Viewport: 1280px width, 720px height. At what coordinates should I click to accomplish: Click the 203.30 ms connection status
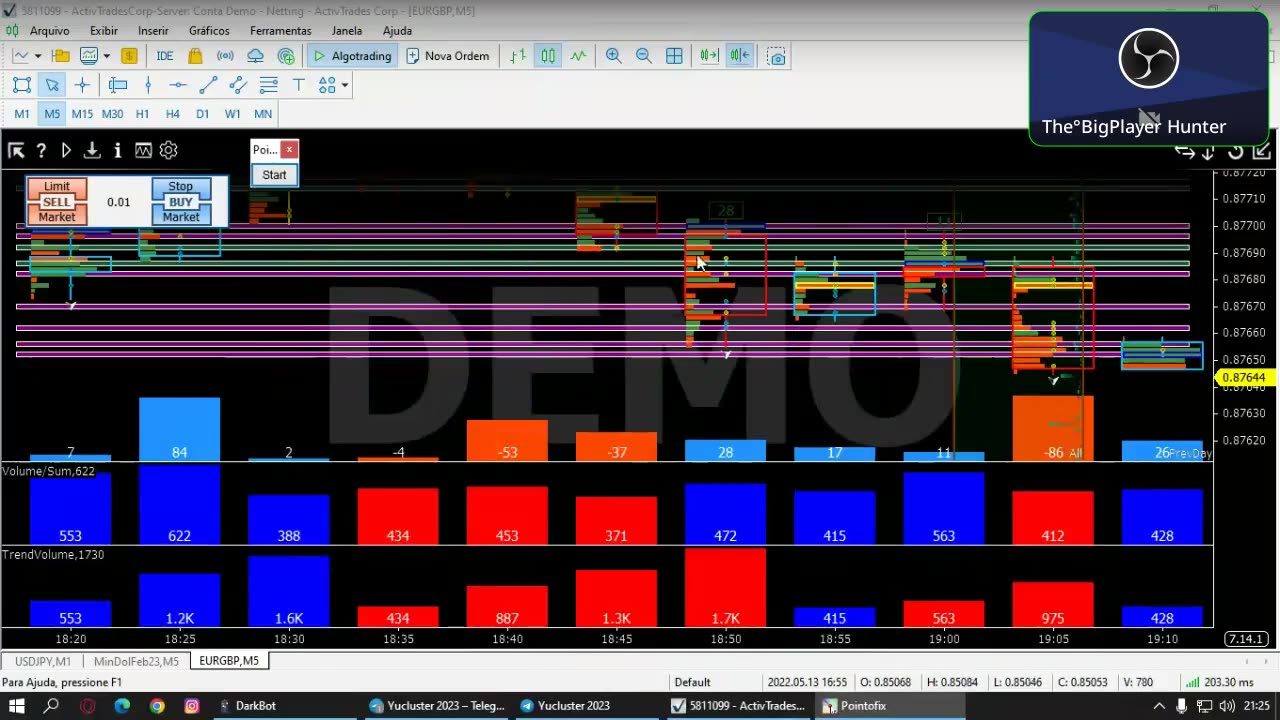(1219, 682)
